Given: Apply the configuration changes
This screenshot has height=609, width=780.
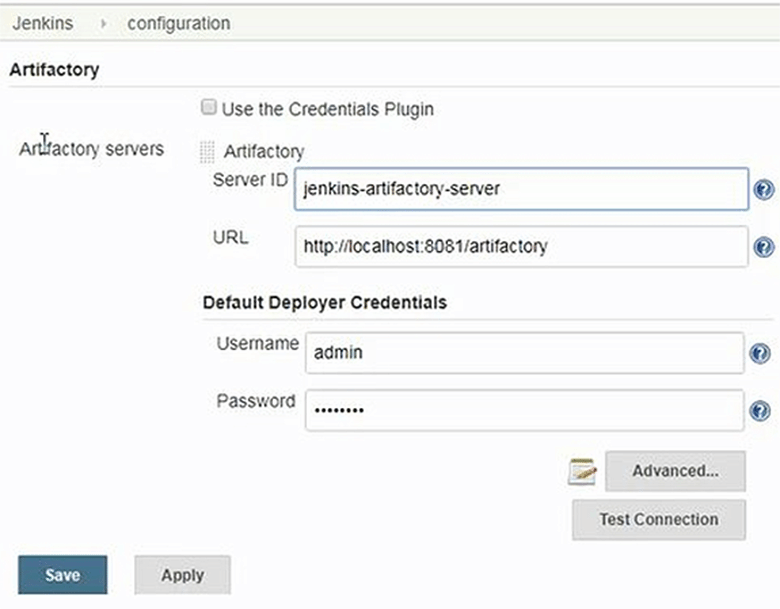Looking at the screenshot, I should point(183,575).
